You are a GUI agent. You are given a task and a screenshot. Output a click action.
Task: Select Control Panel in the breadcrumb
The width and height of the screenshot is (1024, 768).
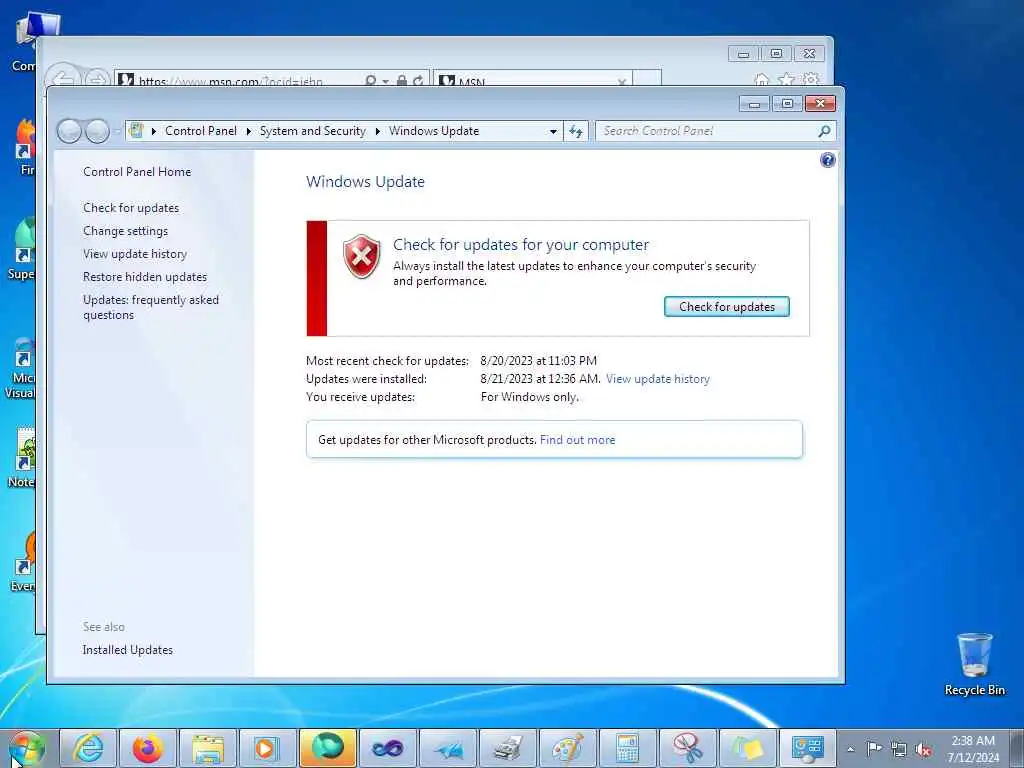tap(200, 131)
